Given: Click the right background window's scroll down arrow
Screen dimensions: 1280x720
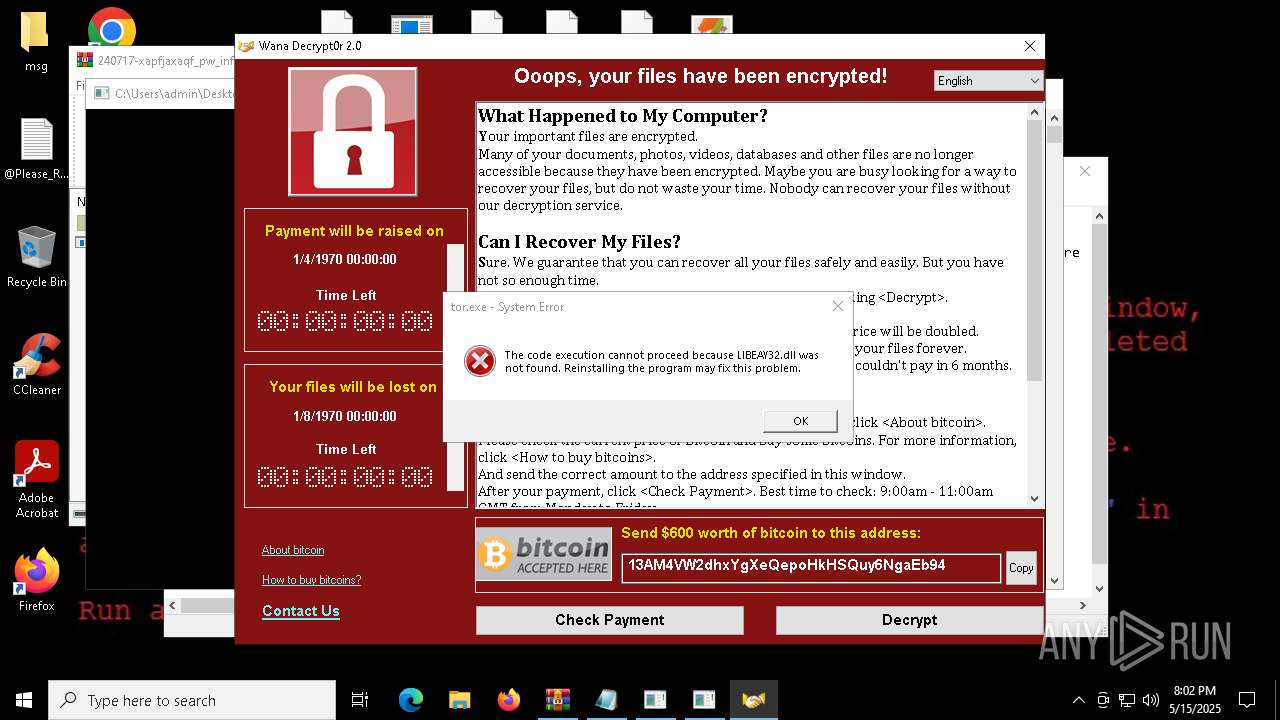Looking at the screenshot, I should tap(1099, 589).
